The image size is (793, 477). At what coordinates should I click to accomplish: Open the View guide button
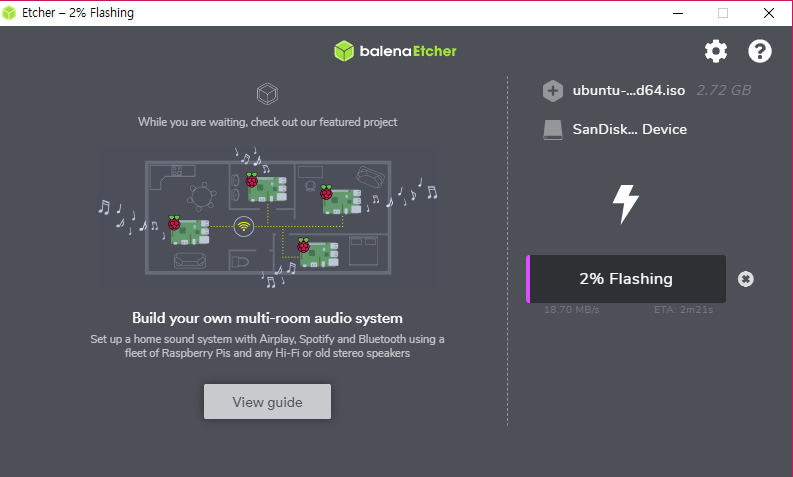(x=267, y=402)
